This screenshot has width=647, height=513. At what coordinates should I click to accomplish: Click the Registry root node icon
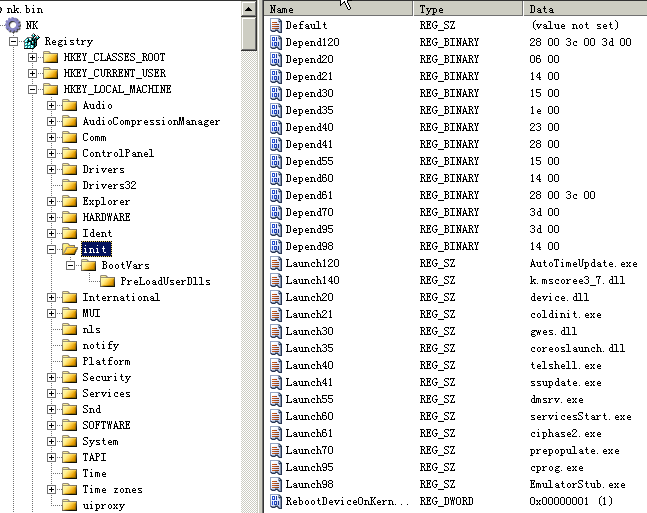coord(32,42)
